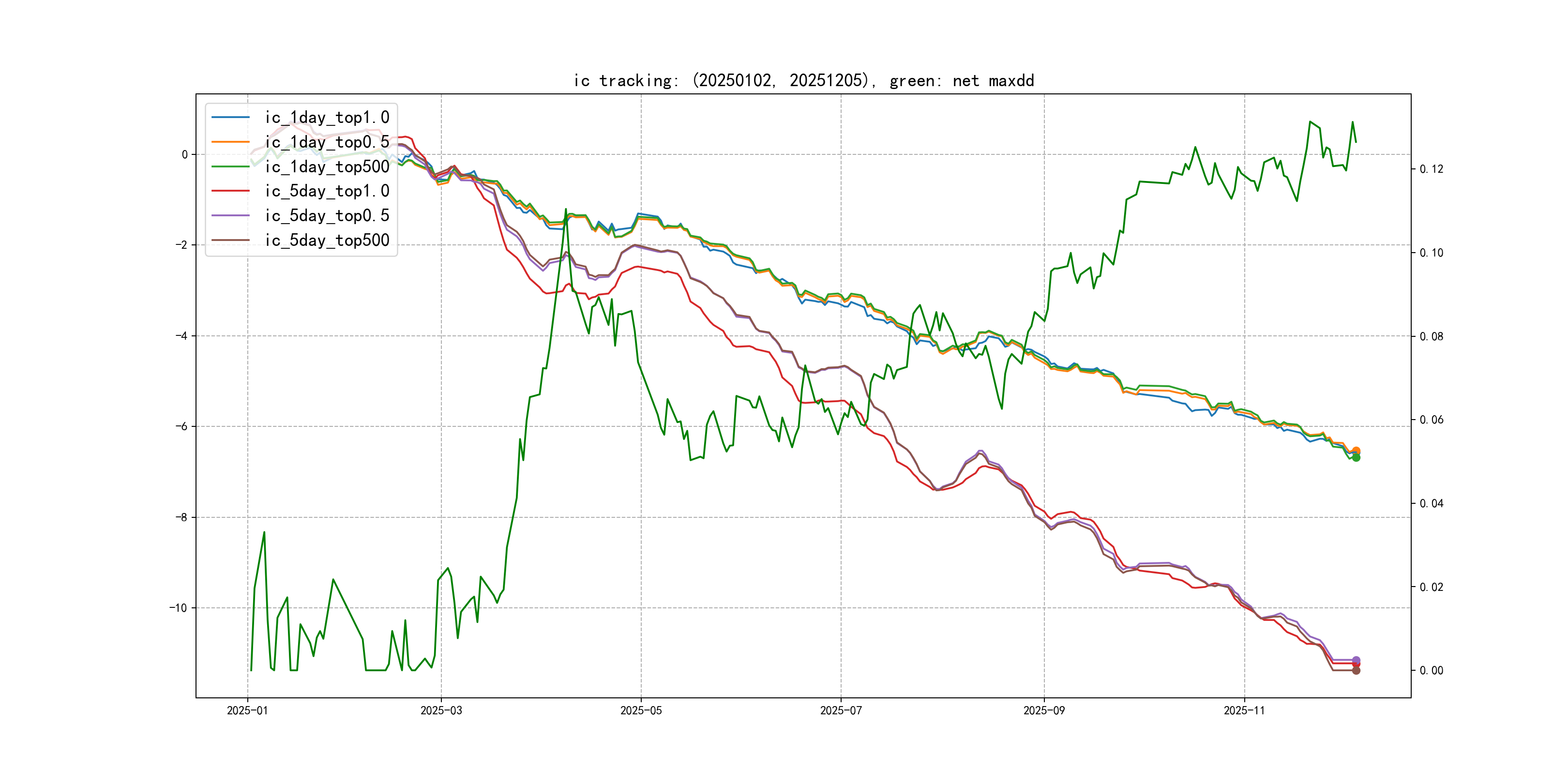
Task: Click the 2025-09 x-axis tick label
Action: 1044,710
